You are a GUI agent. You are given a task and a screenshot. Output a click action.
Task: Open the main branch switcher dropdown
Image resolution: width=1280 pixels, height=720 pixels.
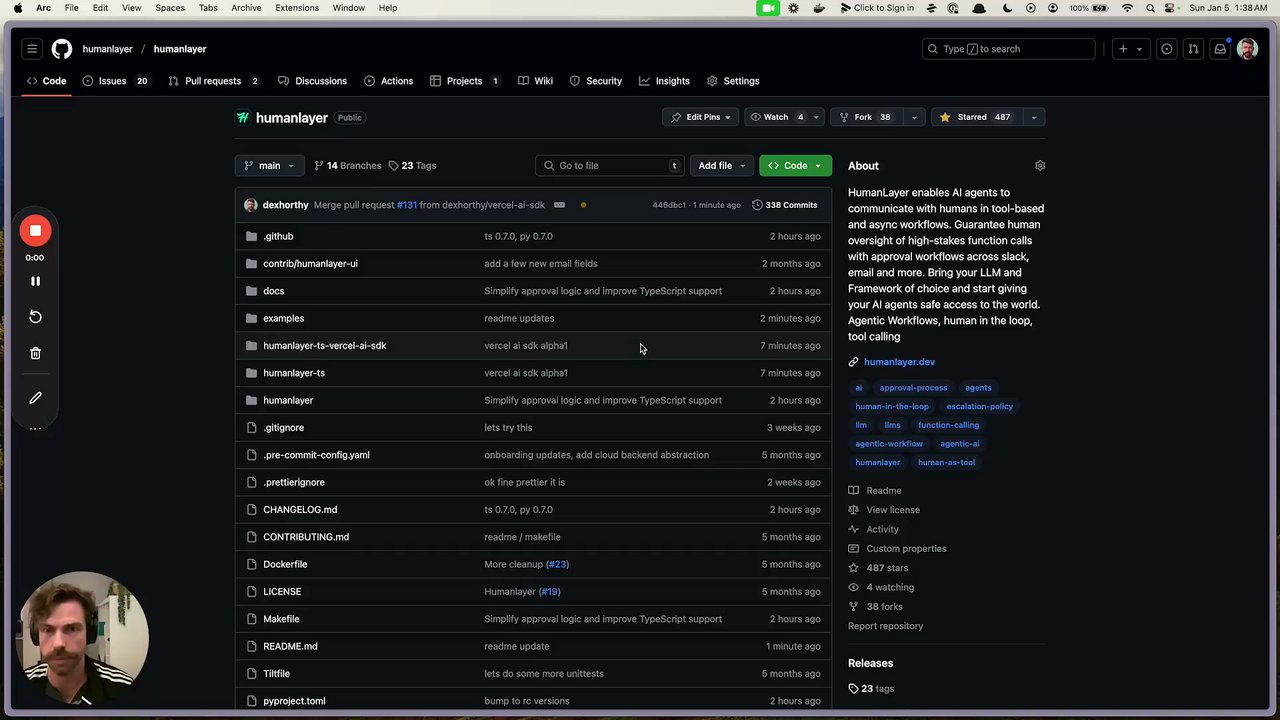(x=269, y=166)
